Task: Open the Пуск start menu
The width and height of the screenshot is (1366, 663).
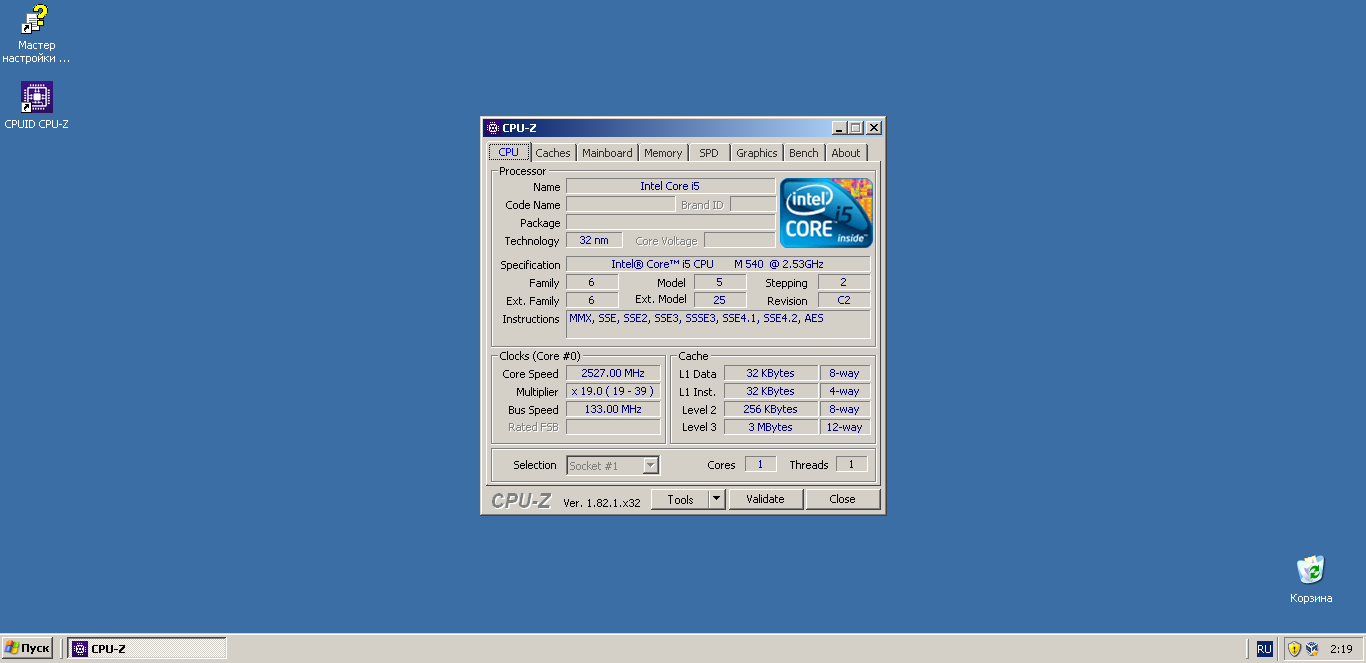Action: [27, 648]
